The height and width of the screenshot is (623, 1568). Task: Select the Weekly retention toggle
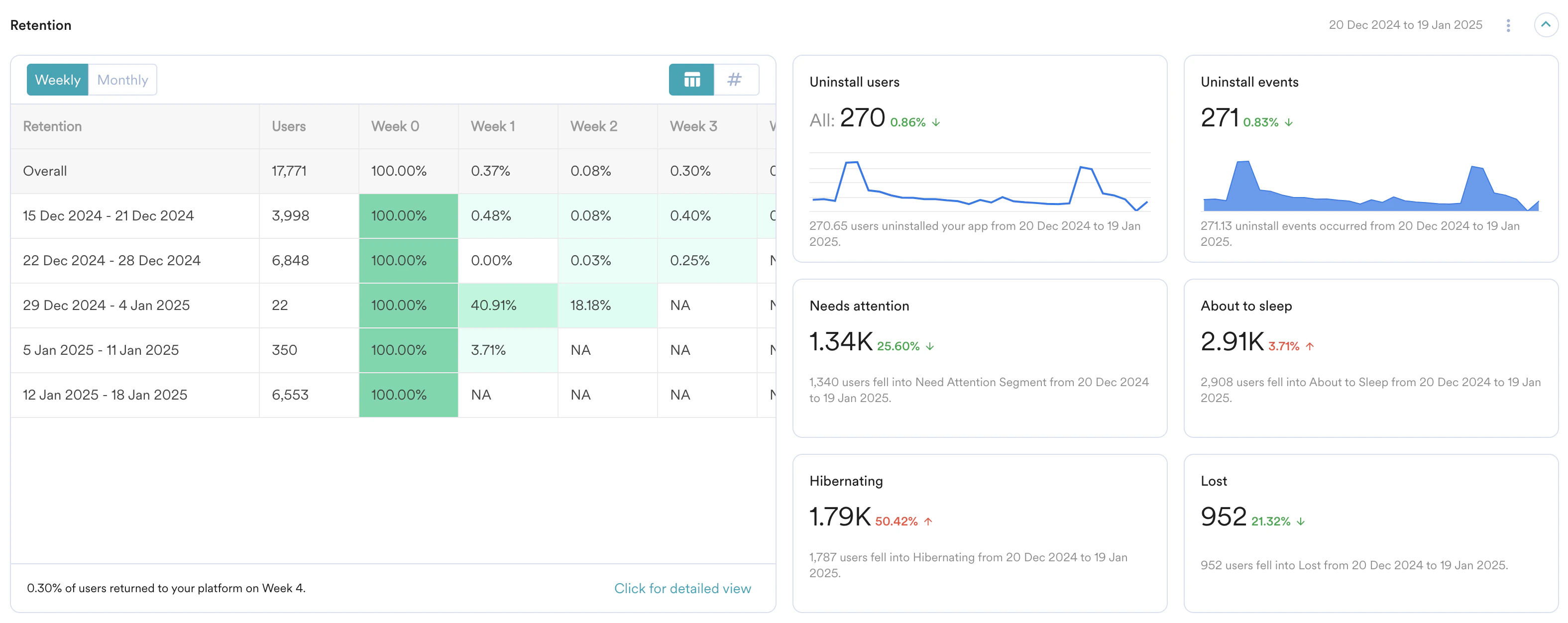pos(57,80)
